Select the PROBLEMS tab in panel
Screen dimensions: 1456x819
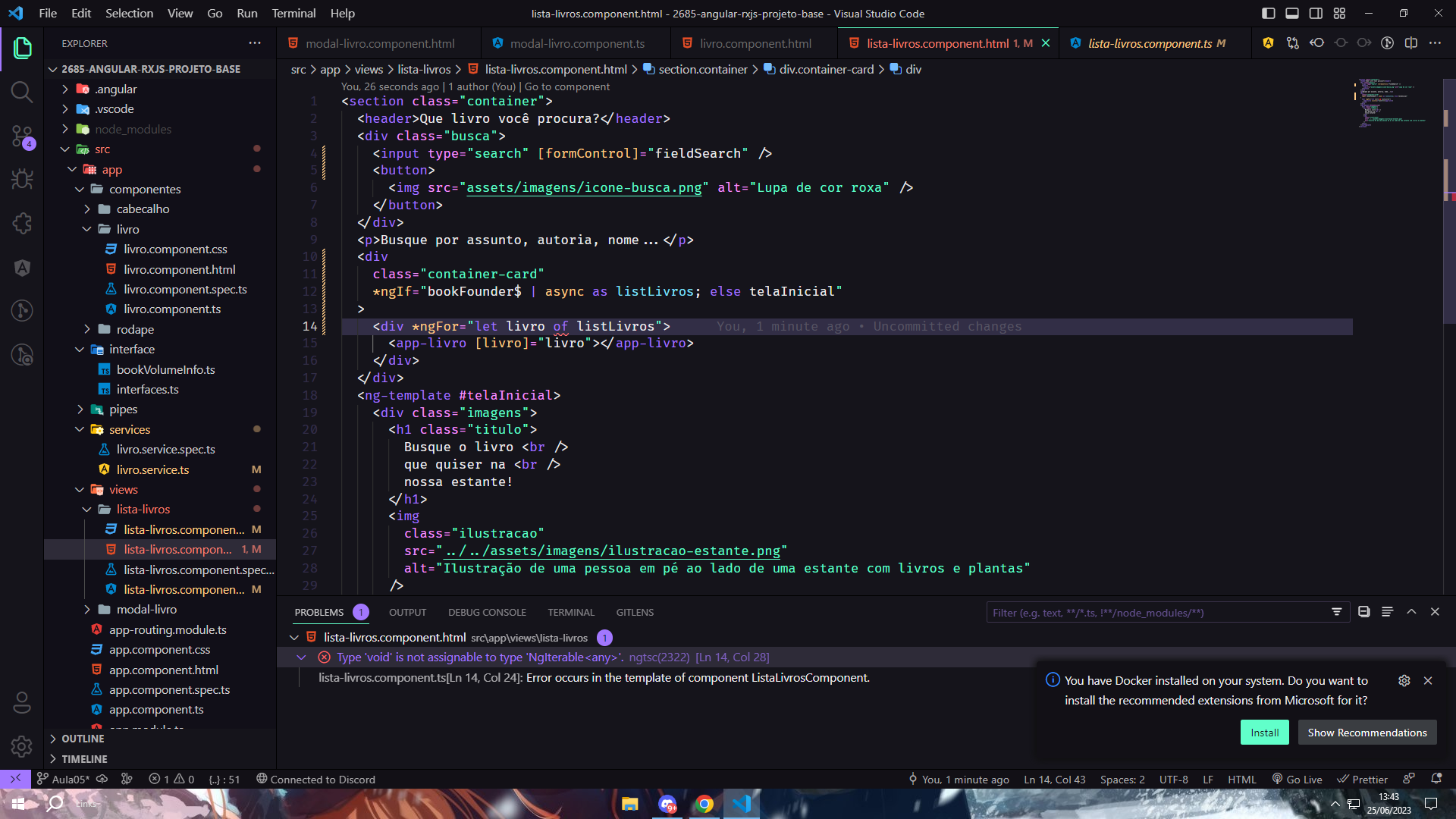319,612
